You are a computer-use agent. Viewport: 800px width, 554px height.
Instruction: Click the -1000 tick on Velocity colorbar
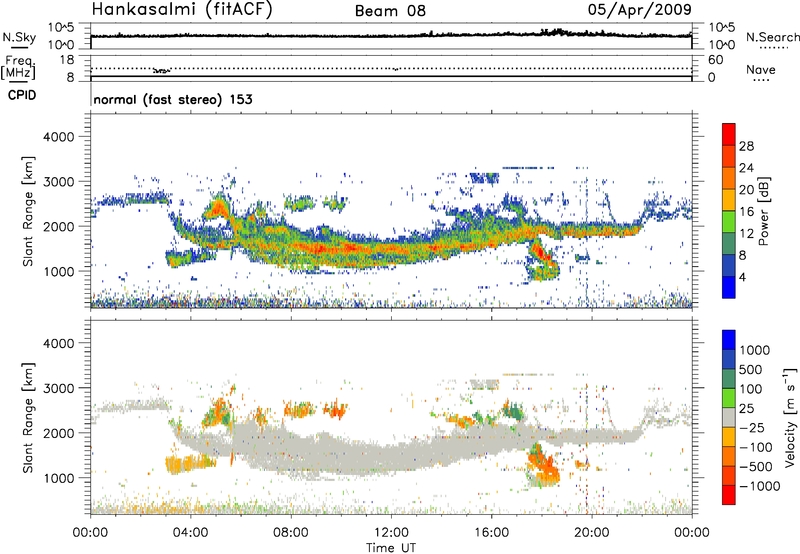(x=759, y=486)
